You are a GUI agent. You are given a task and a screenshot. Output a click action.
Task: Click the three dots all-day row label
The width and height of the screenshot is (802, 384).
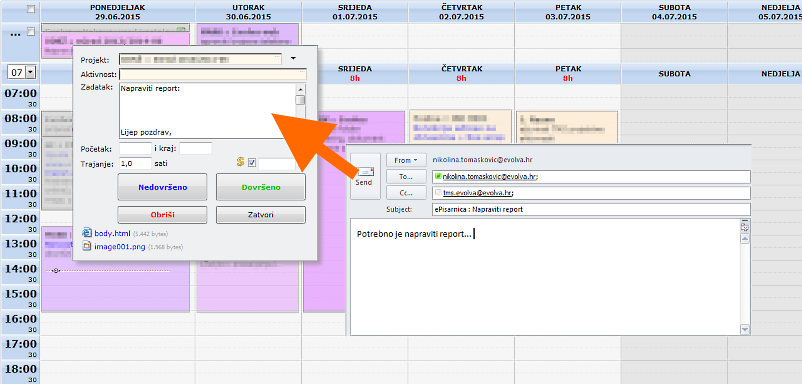point(15,33)
